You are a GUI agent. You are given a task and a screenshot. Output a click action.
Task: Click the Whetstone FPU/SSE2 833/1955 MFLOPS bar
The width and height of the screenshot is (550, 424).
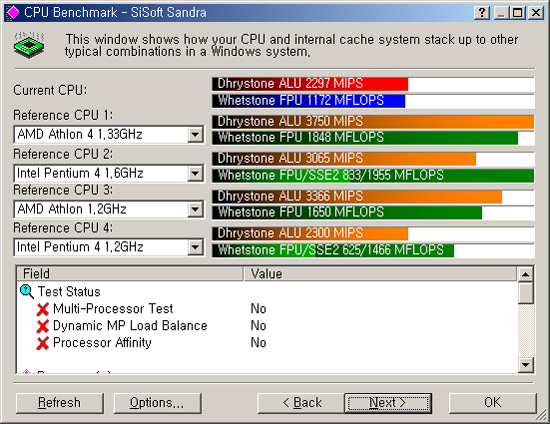[373, 175]
